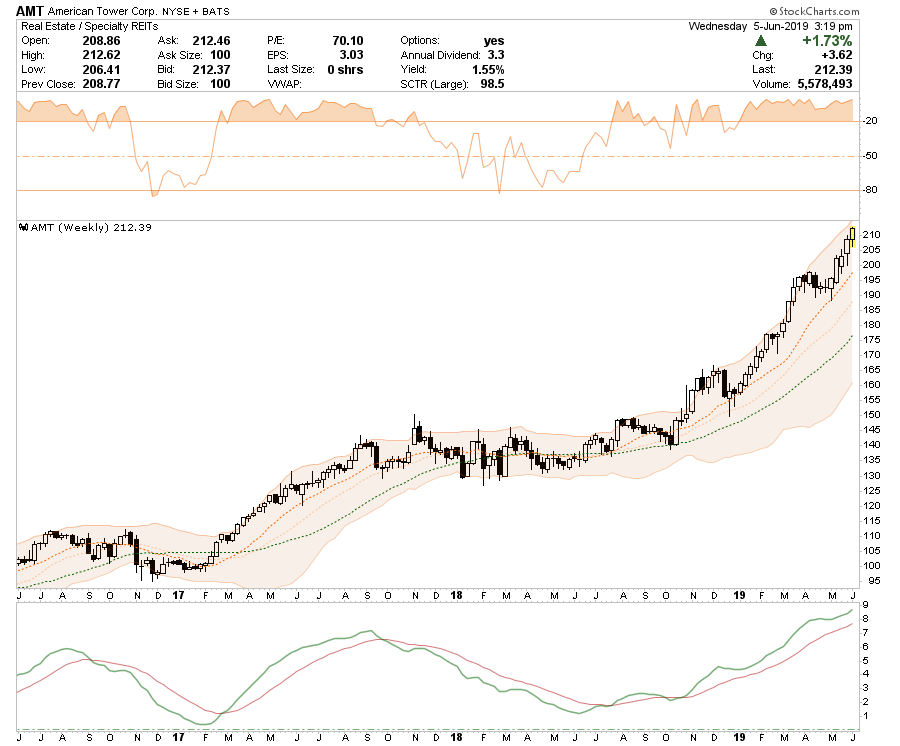Click the Options value yes
This screenshot has height=746, width=900.
tap(494, 41)
